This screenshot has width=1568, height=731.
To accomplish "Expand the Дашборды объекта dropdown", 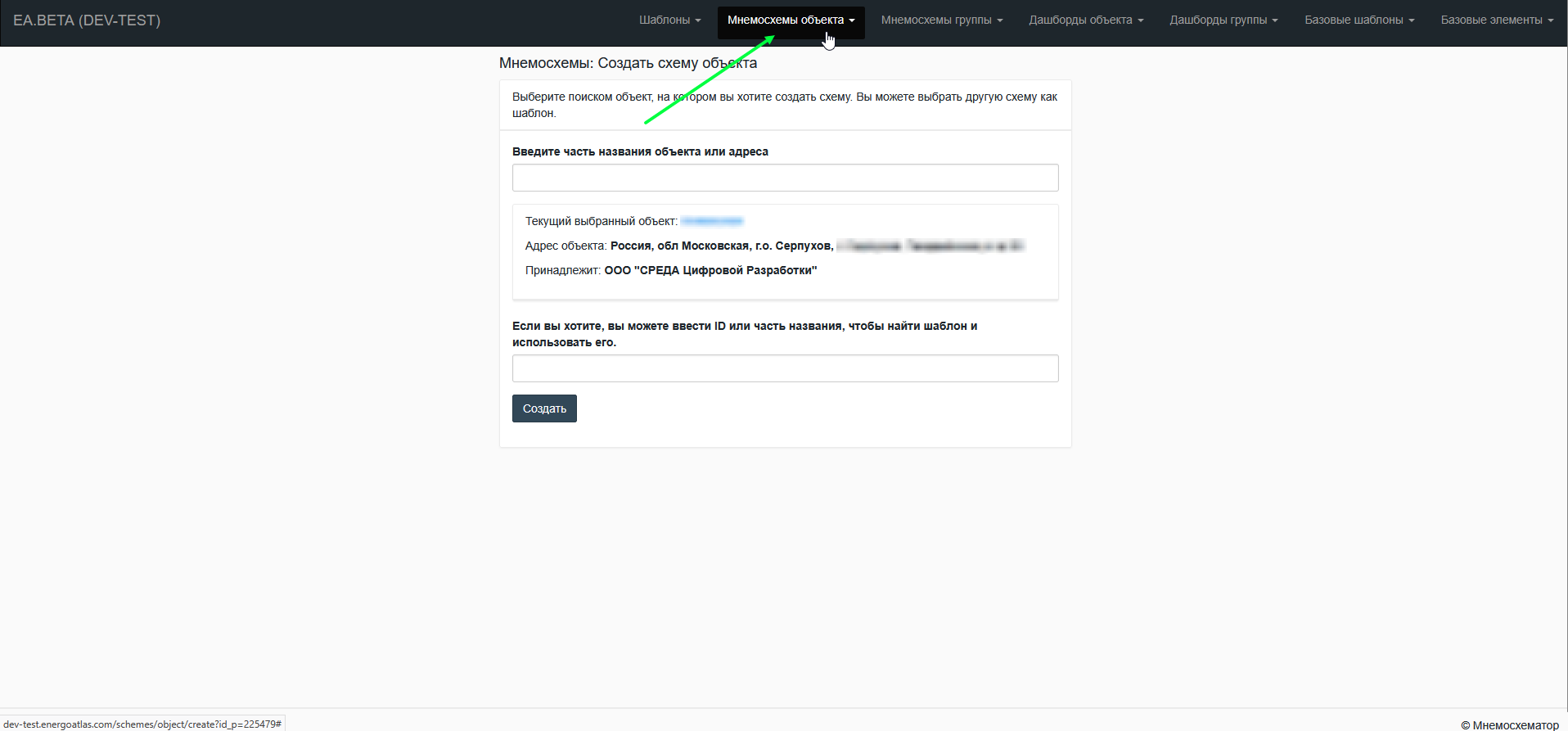I will coord(1086,20).
